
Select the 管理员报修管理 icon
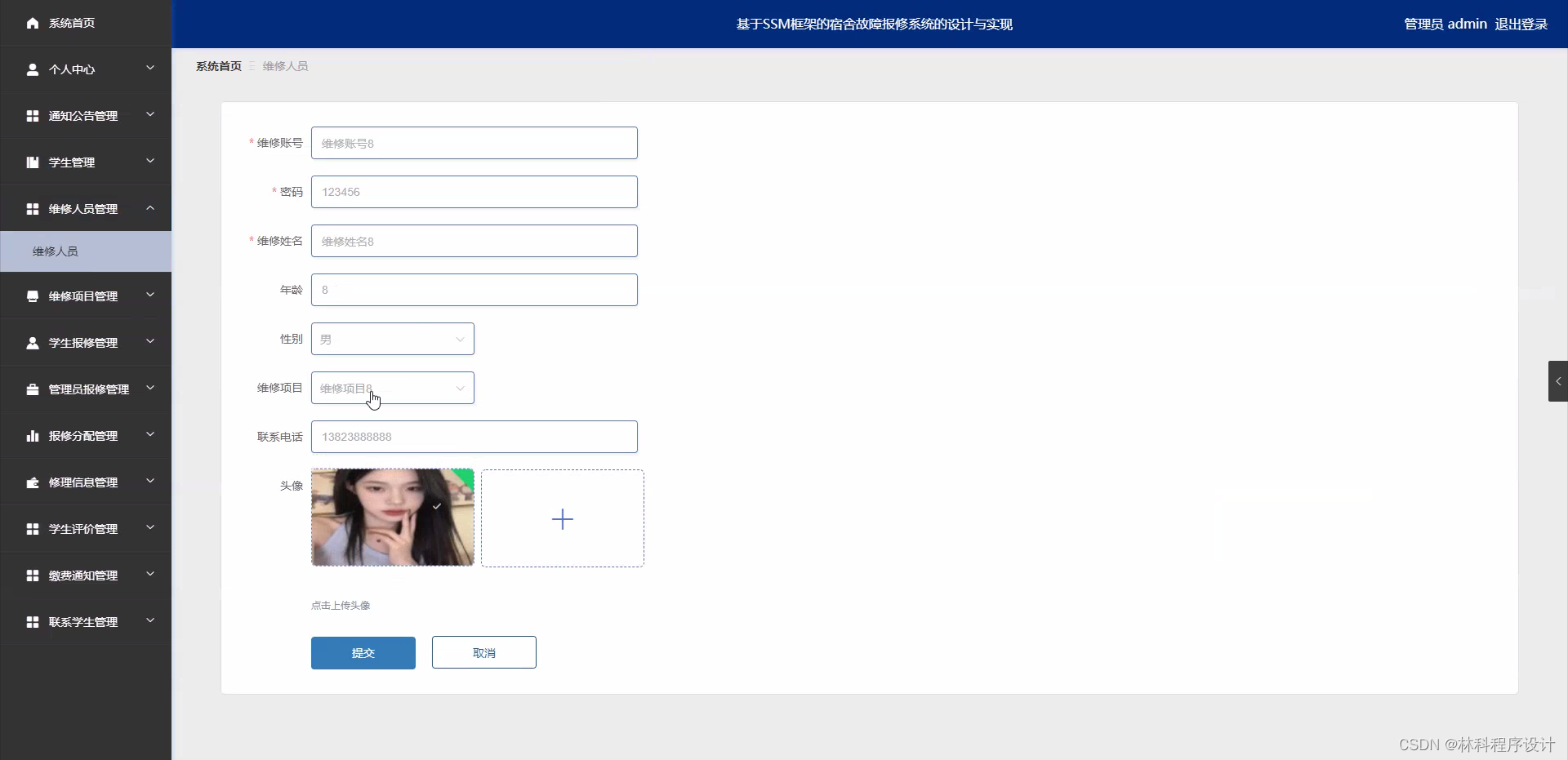pyautogui.click(x=33, y=389)
